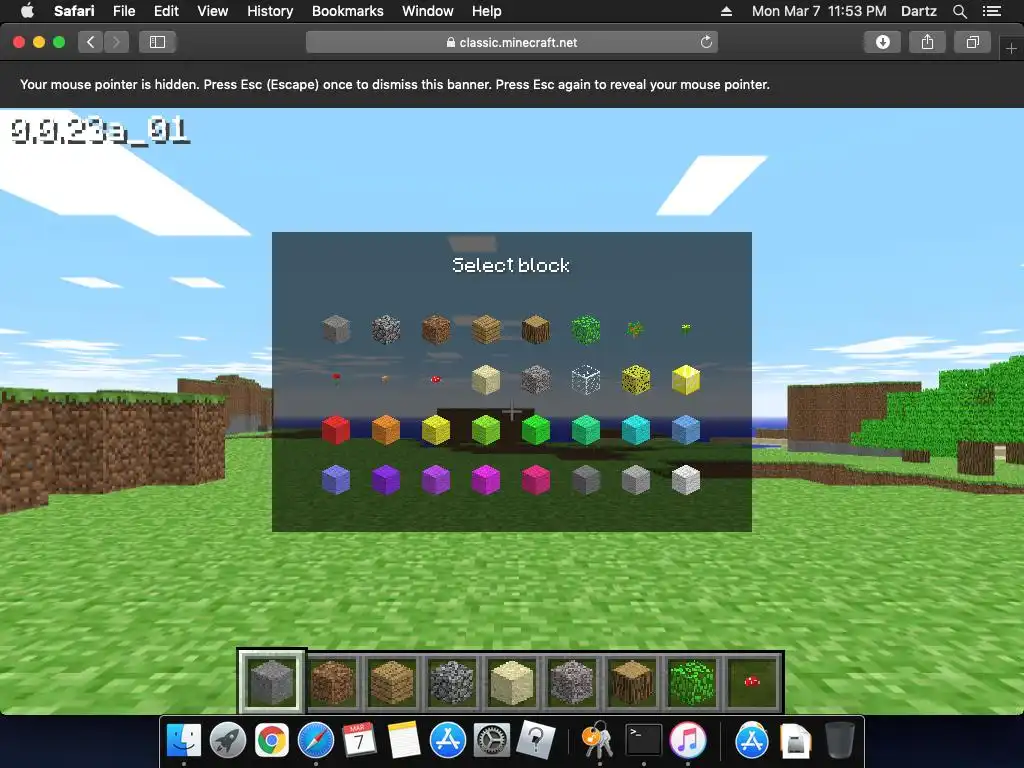The image size is (1024, 768).
Task: Open the Edit menu
Action: pos(166,11)
